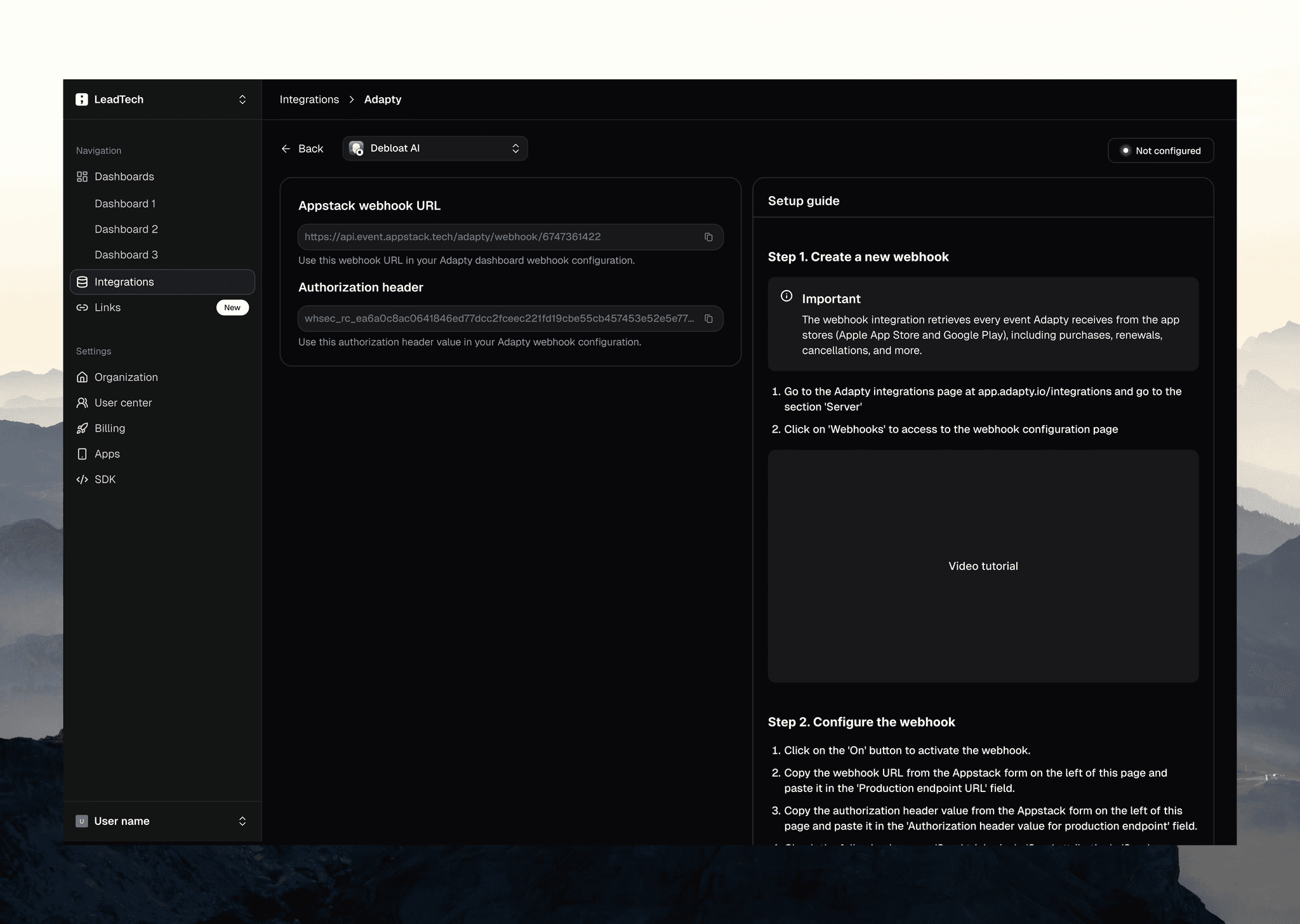Screen dimensions: 1300x924
Task: Click the Organization home icon
Action: tap(82, 377)
